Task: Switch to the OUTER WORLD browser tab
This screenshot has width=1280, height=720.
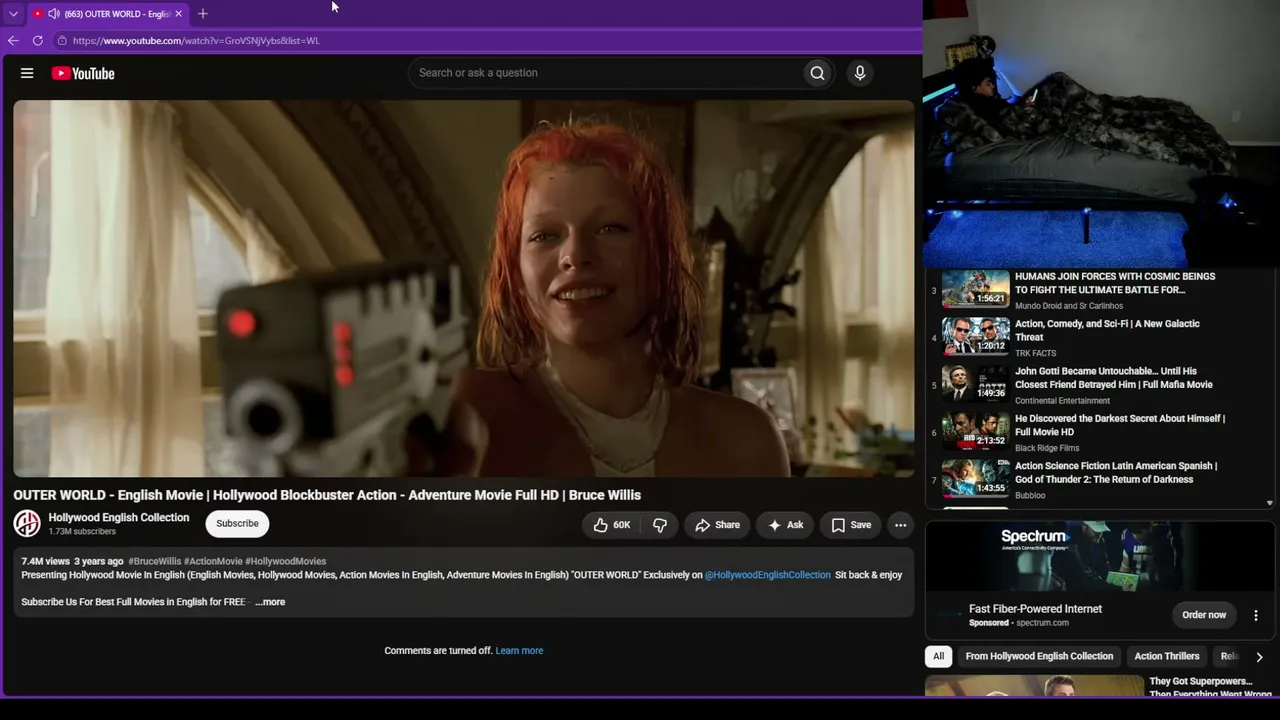Action: (x=108, y=14)
